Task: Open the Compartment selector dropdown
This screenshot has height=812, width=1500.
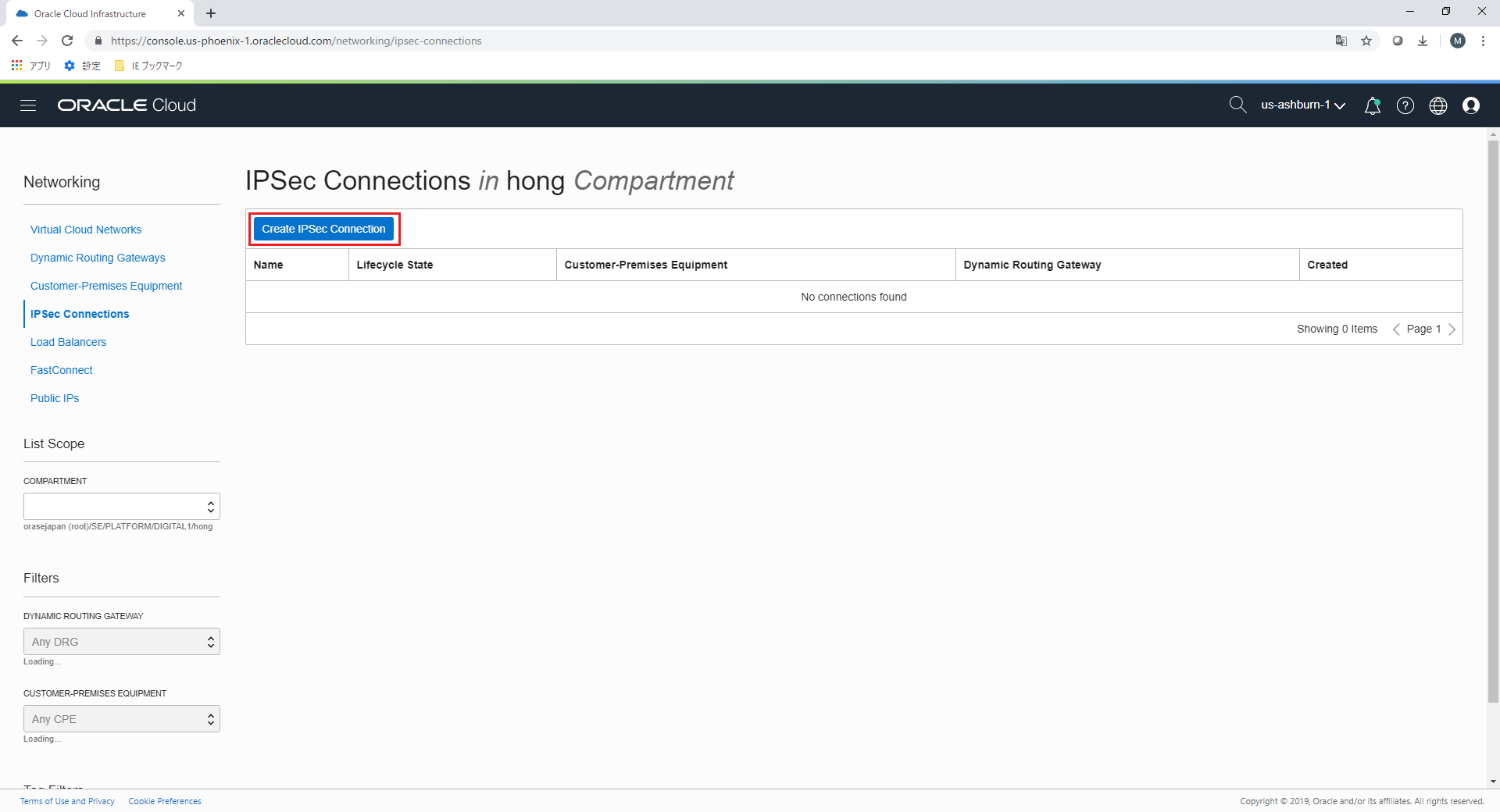Action: (121, 506)
